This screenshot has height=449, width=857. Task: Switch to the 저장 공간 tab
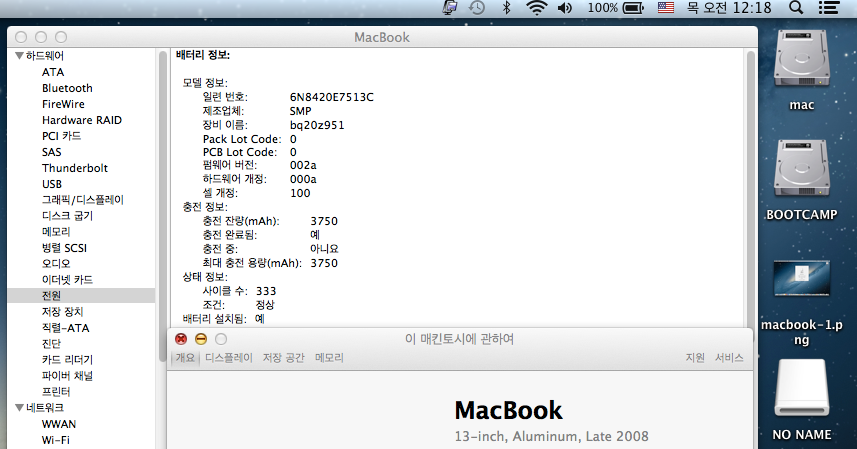coord(283,358)
